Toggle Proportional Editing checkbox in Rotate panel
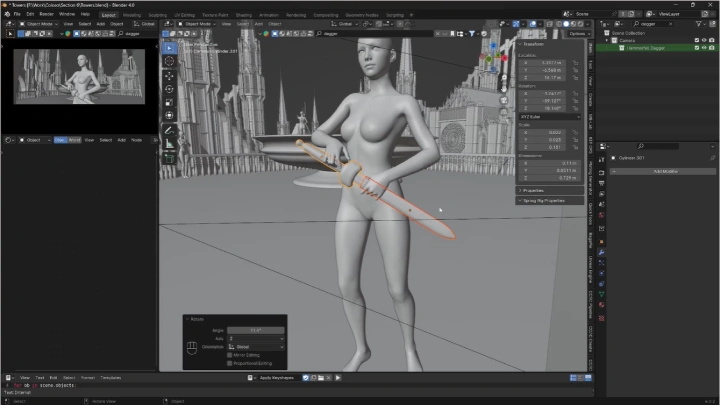 [x=230, y=363]
